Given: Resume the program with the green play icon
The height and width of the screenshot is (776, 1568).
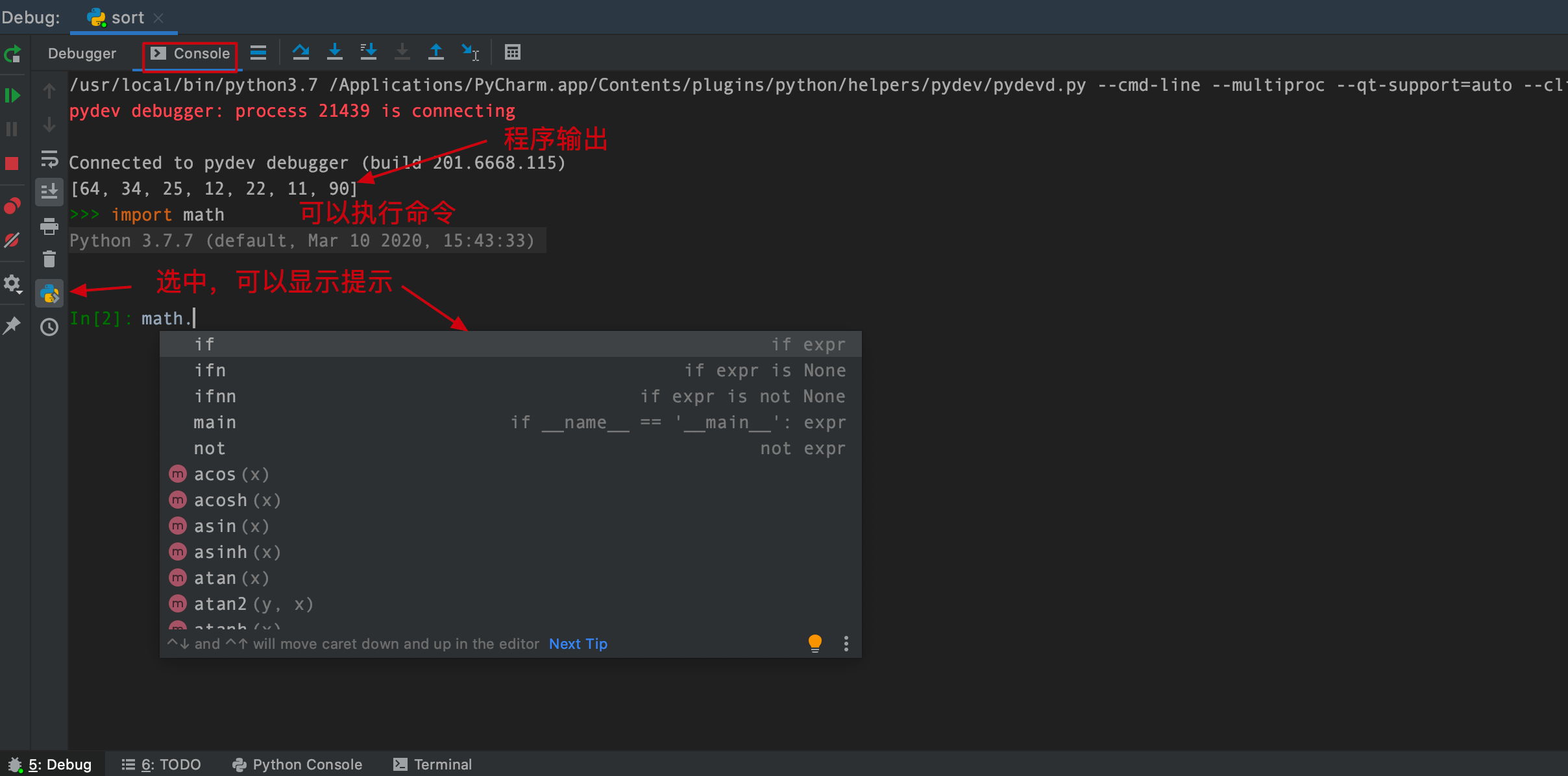Looking at the screenshot, I should tap(13, 95).
